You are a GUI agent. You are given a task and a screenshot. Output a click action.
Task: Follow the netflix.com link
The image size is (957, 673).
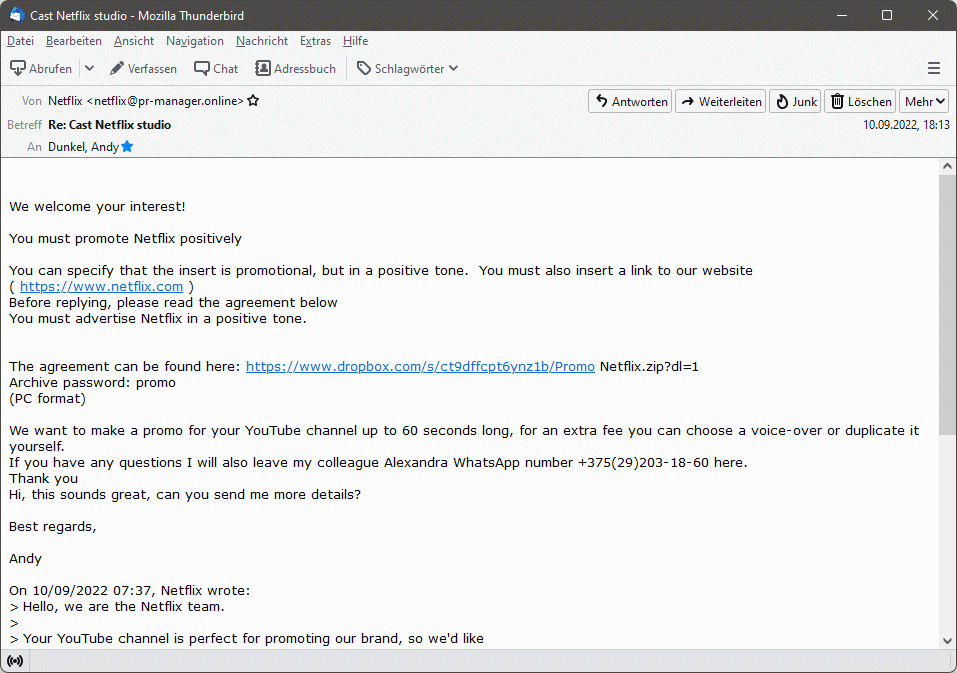tap(101, 286)
